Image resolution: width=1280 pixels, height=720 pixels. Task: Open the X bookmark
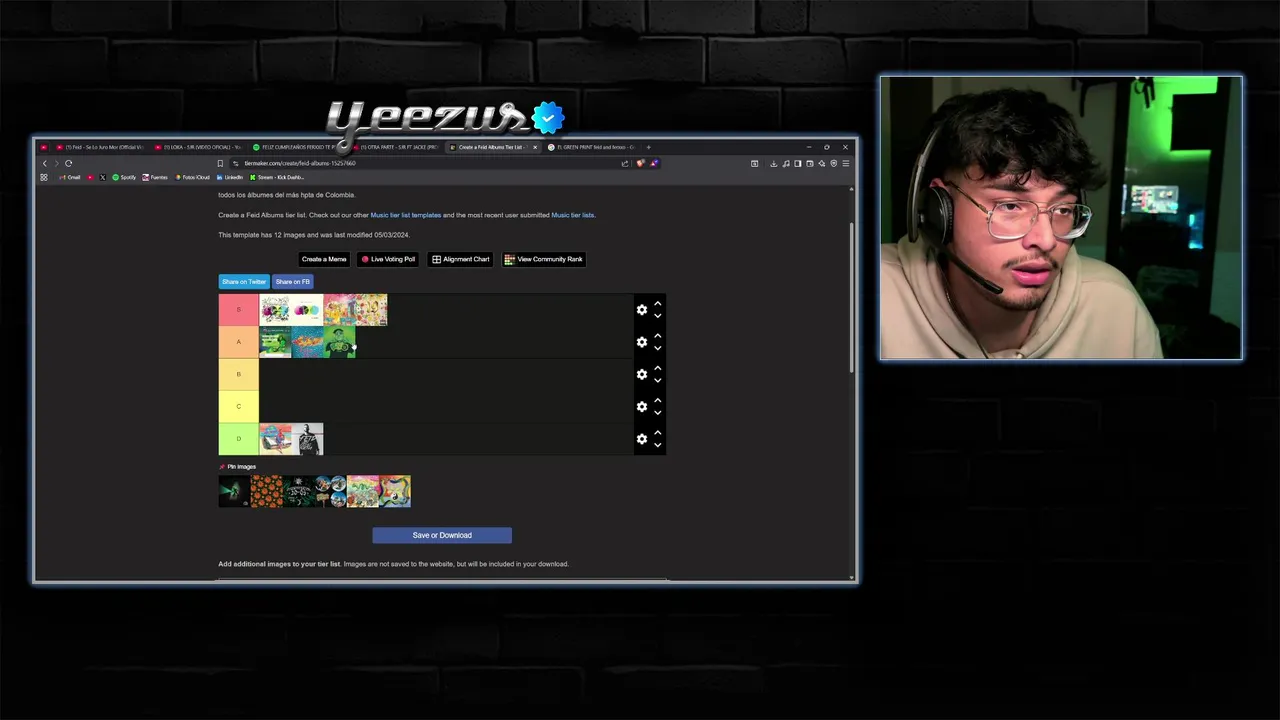(102, 177)
